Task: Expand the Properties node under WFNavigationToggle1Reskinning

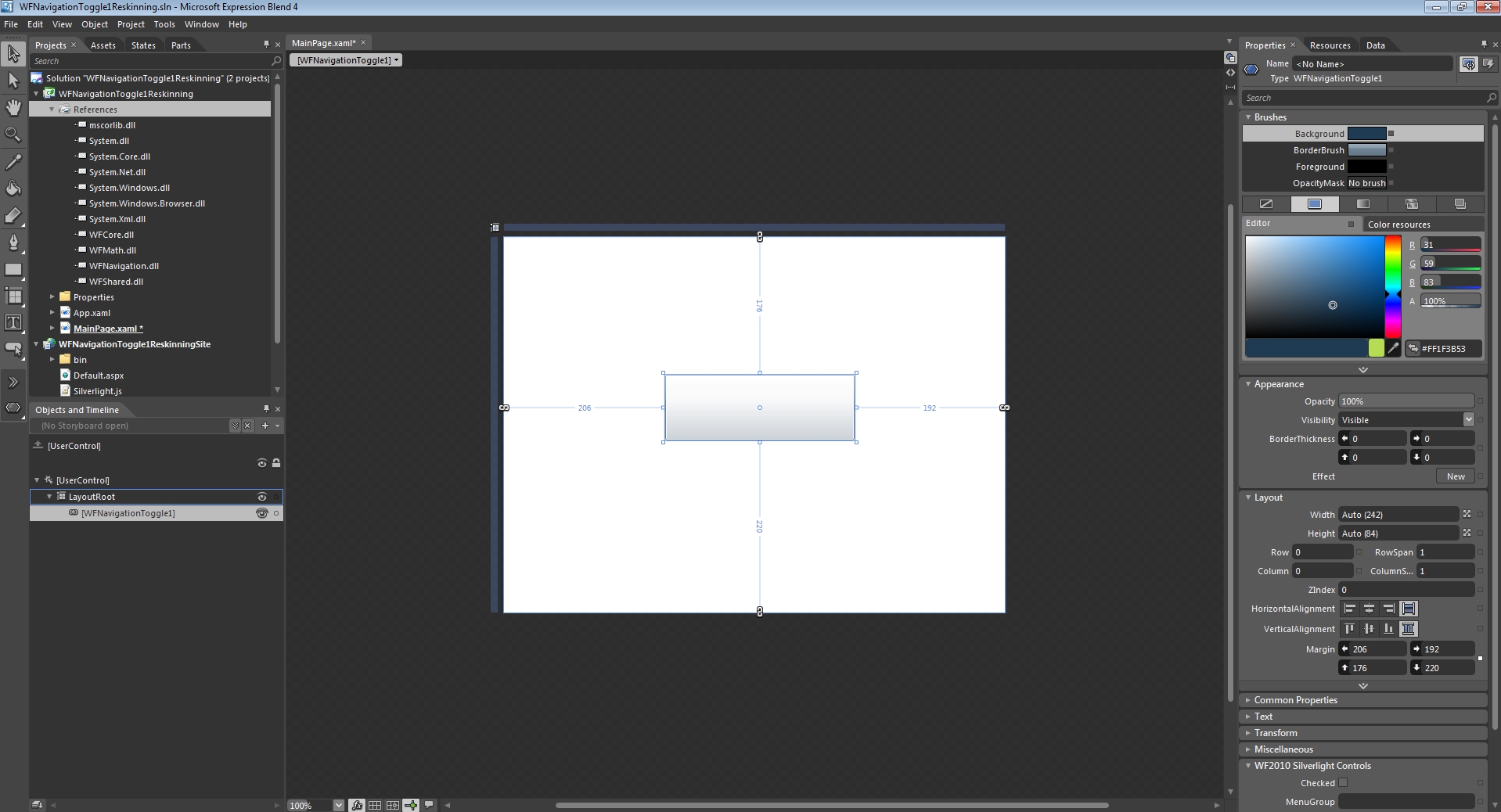Action: (52, 297)
